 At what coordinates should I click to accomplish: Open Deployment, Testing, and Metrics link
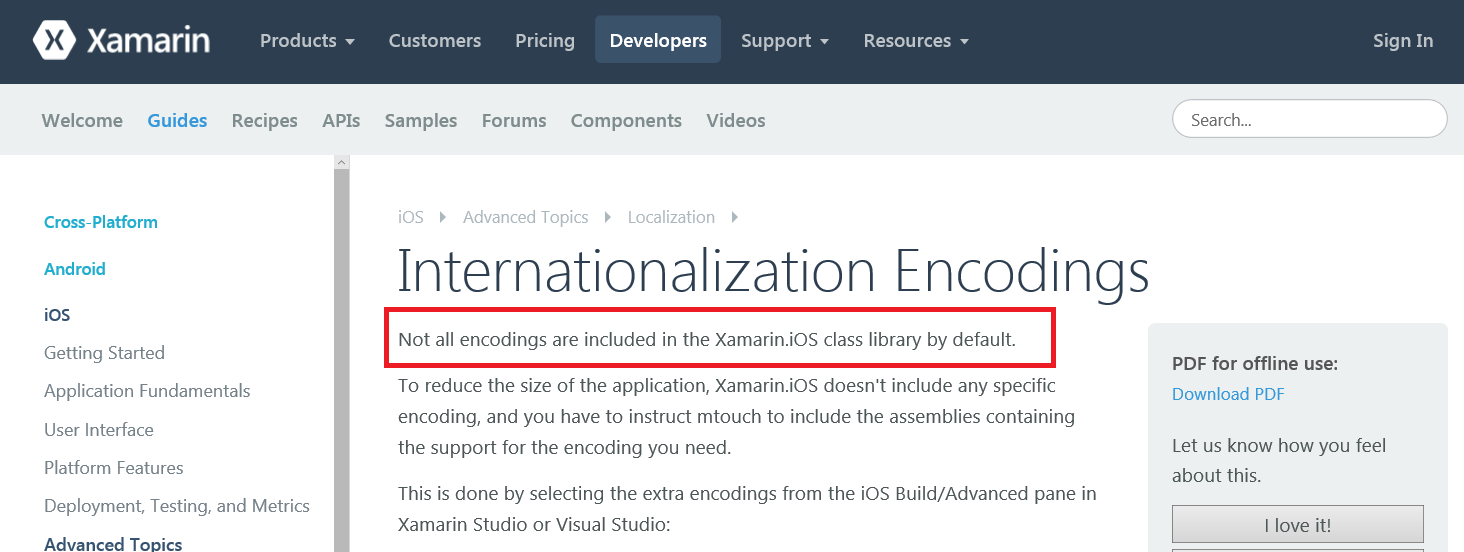point(177,506)
